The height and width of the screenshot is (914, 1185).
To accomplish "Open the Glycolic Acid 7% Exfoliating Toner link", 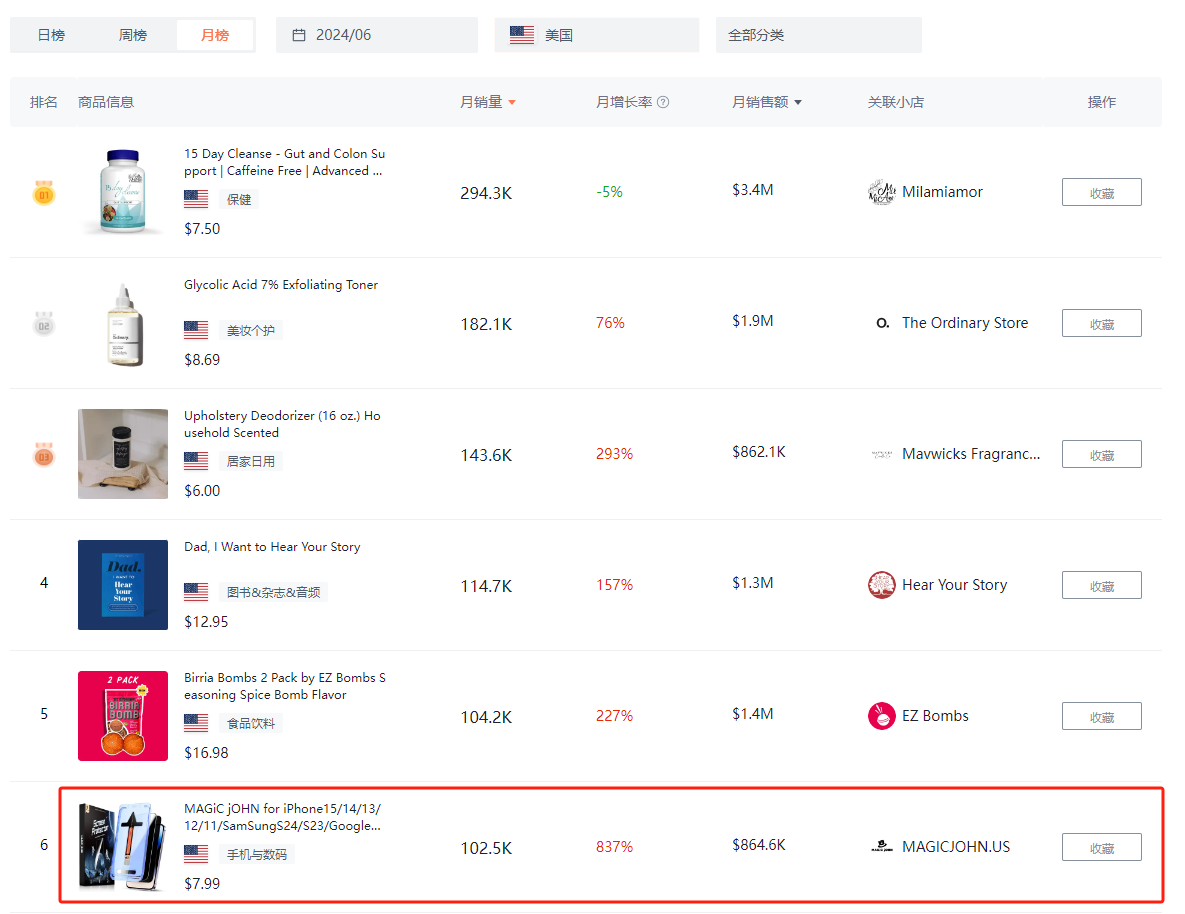I will [x=281, y=285].
